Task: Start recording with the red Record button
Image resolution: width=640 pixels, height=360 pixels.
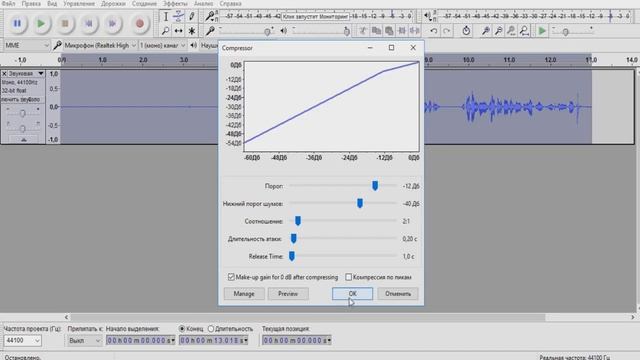Action: (x=140, y=24)
